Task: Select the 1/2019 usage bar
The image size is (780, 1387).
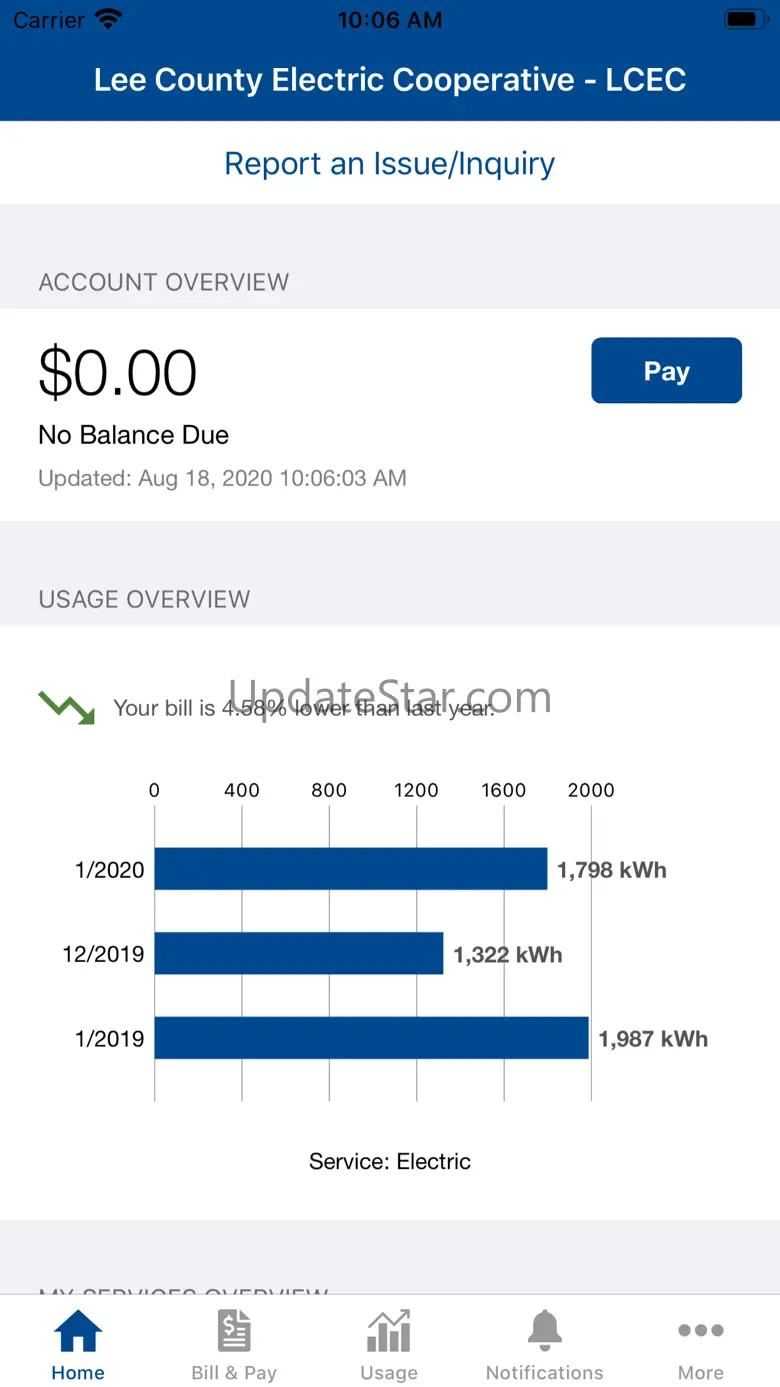Action: pyautogui.click(x=371, y=1038)
